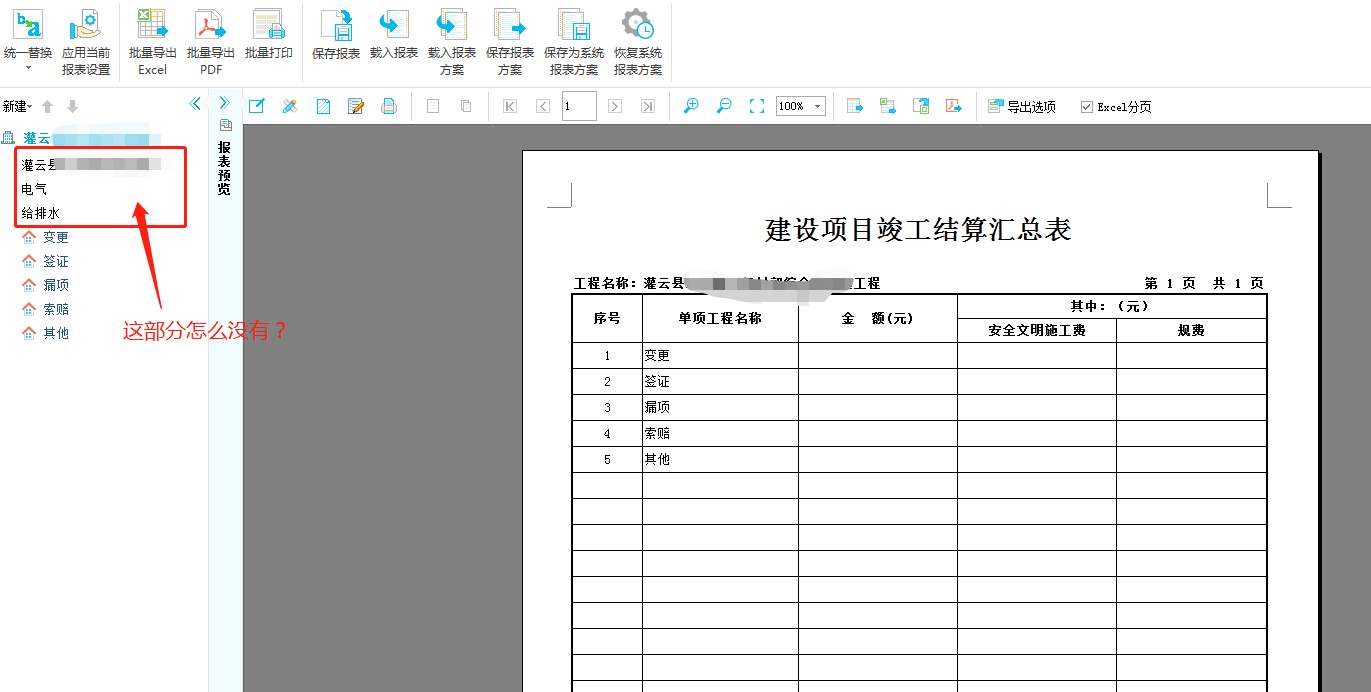The image size is (1371, 692).
Task: Click the print icon in preview toolbar
Action: 389,106
